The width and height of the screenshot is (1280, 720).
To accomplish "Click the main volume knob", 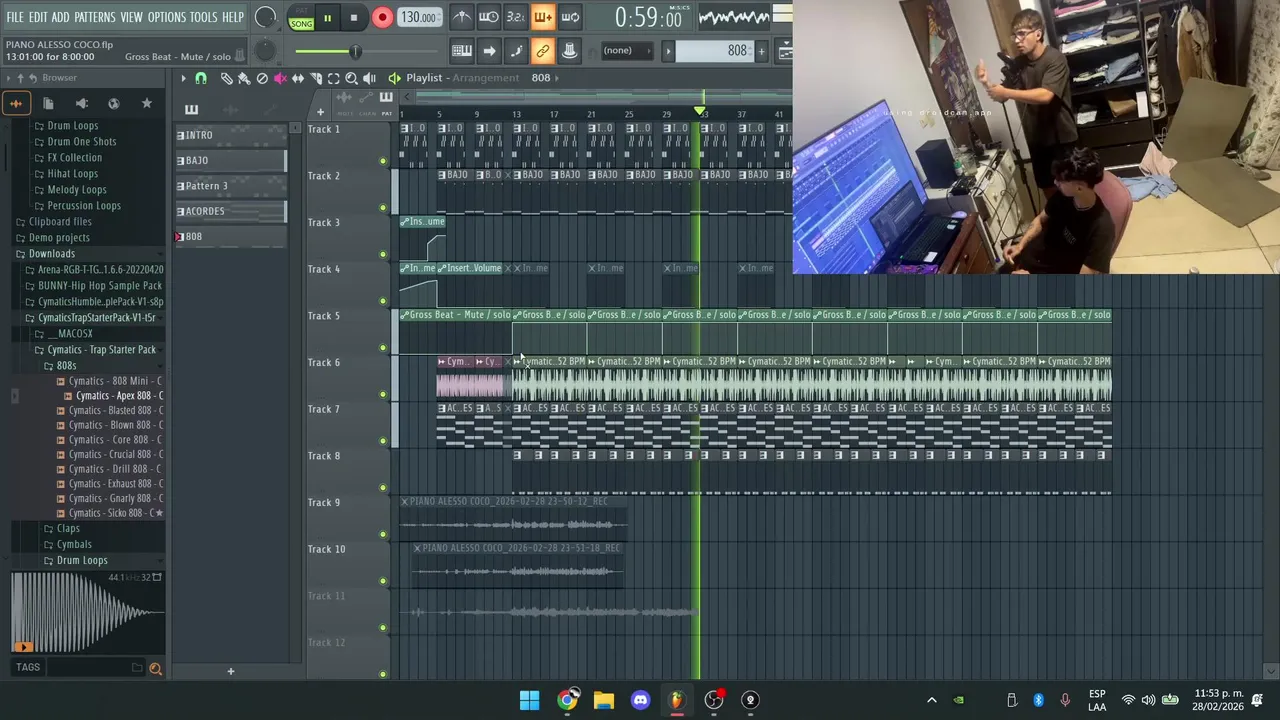I will pos(265,17).
